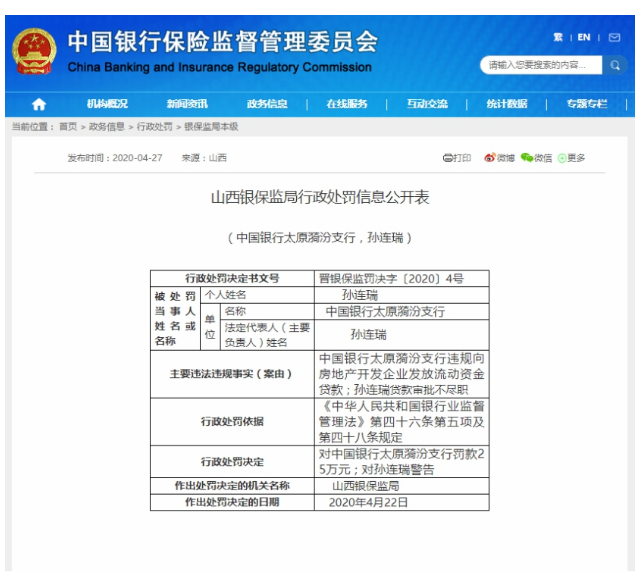Open the 政务信息 menu
The width and height of the screenshot is (642, 582).
267,104
